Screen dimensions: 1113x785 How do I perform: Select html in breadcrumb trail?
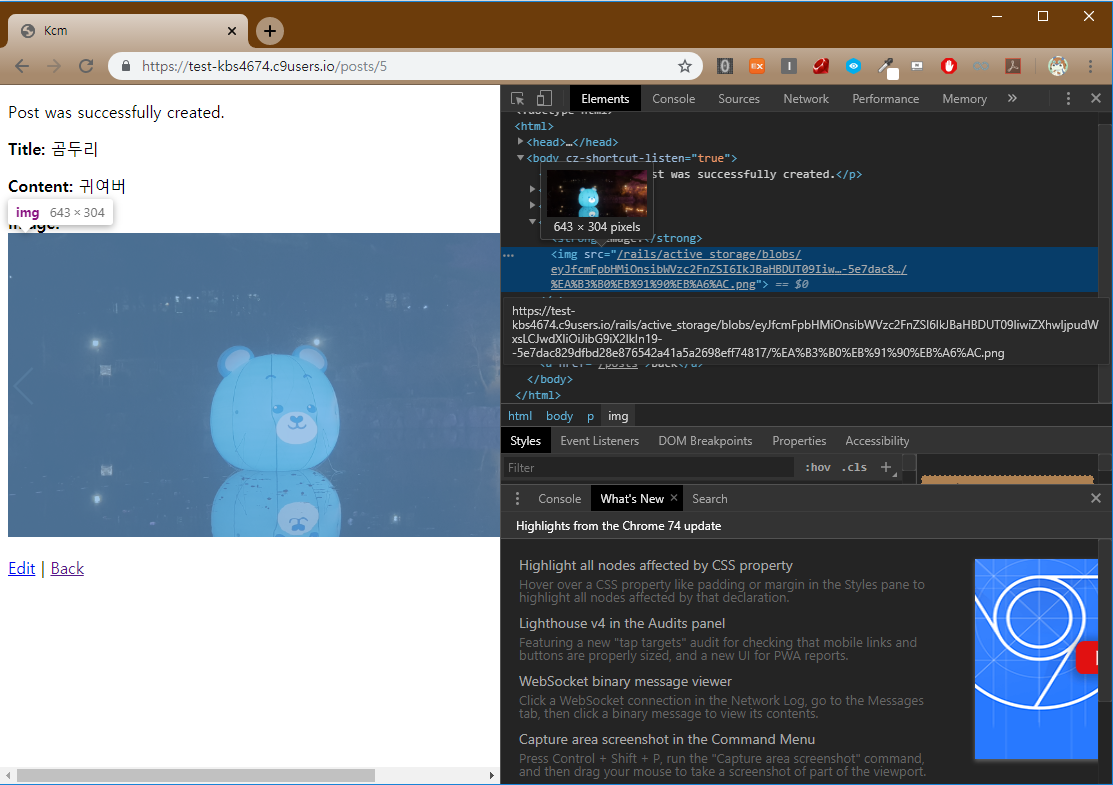click(x=520, y=416)
